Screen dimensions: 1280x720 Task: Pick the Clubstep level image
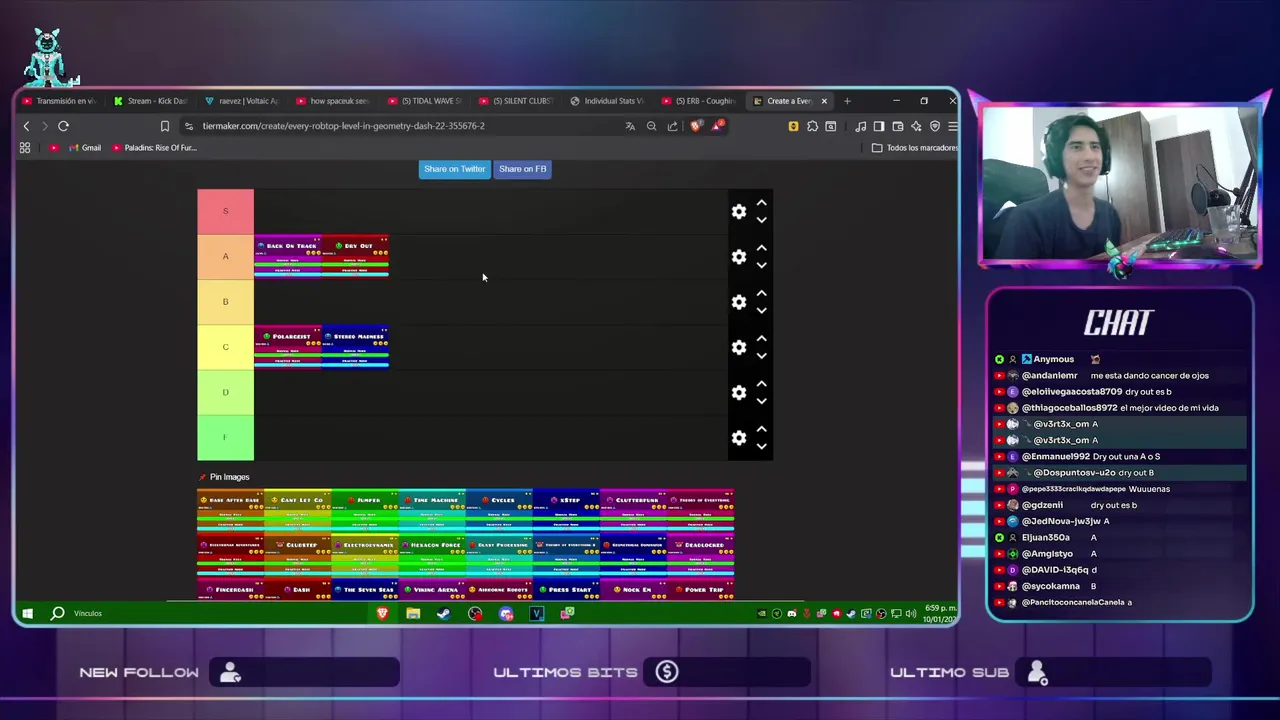[297, 555]
